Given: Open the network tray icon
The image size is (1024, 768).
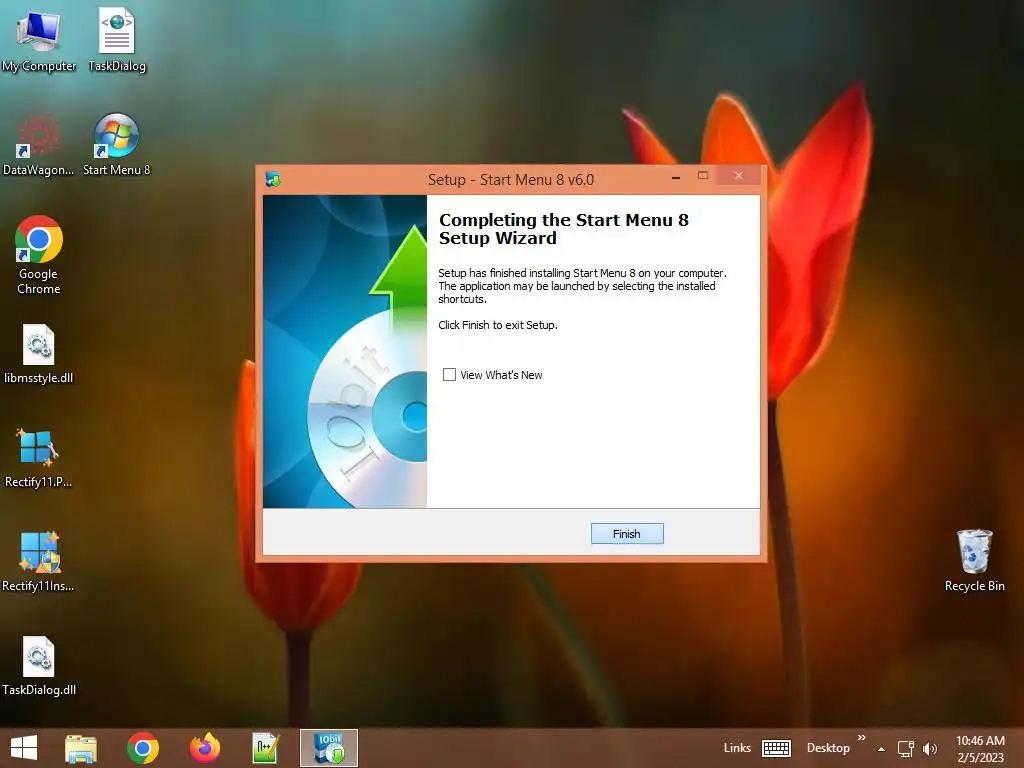Looking at the screenshot, I should click(906, 748).
